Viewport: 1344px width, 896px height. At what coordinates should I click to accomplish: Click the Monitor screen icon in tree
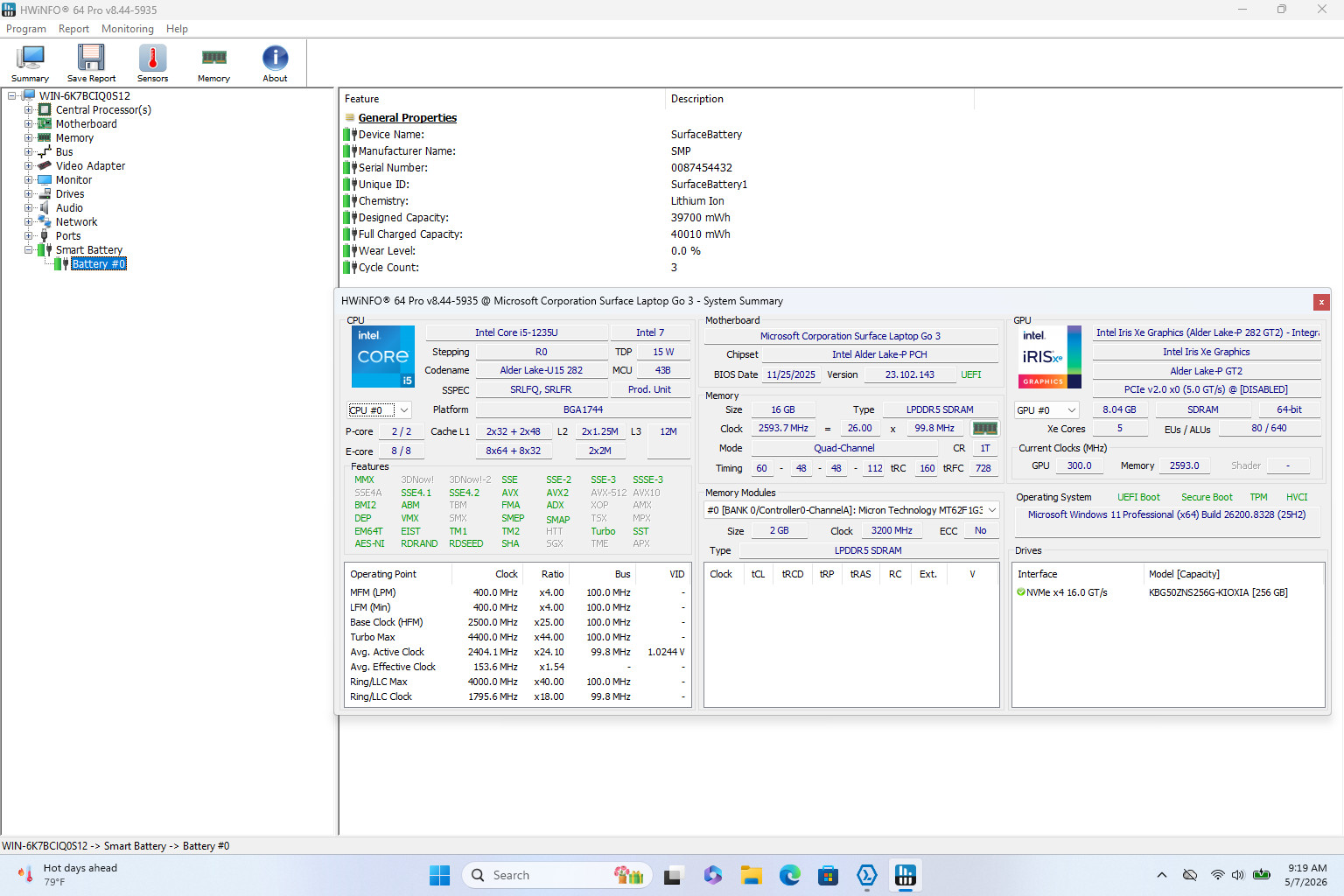pos(45,180)
